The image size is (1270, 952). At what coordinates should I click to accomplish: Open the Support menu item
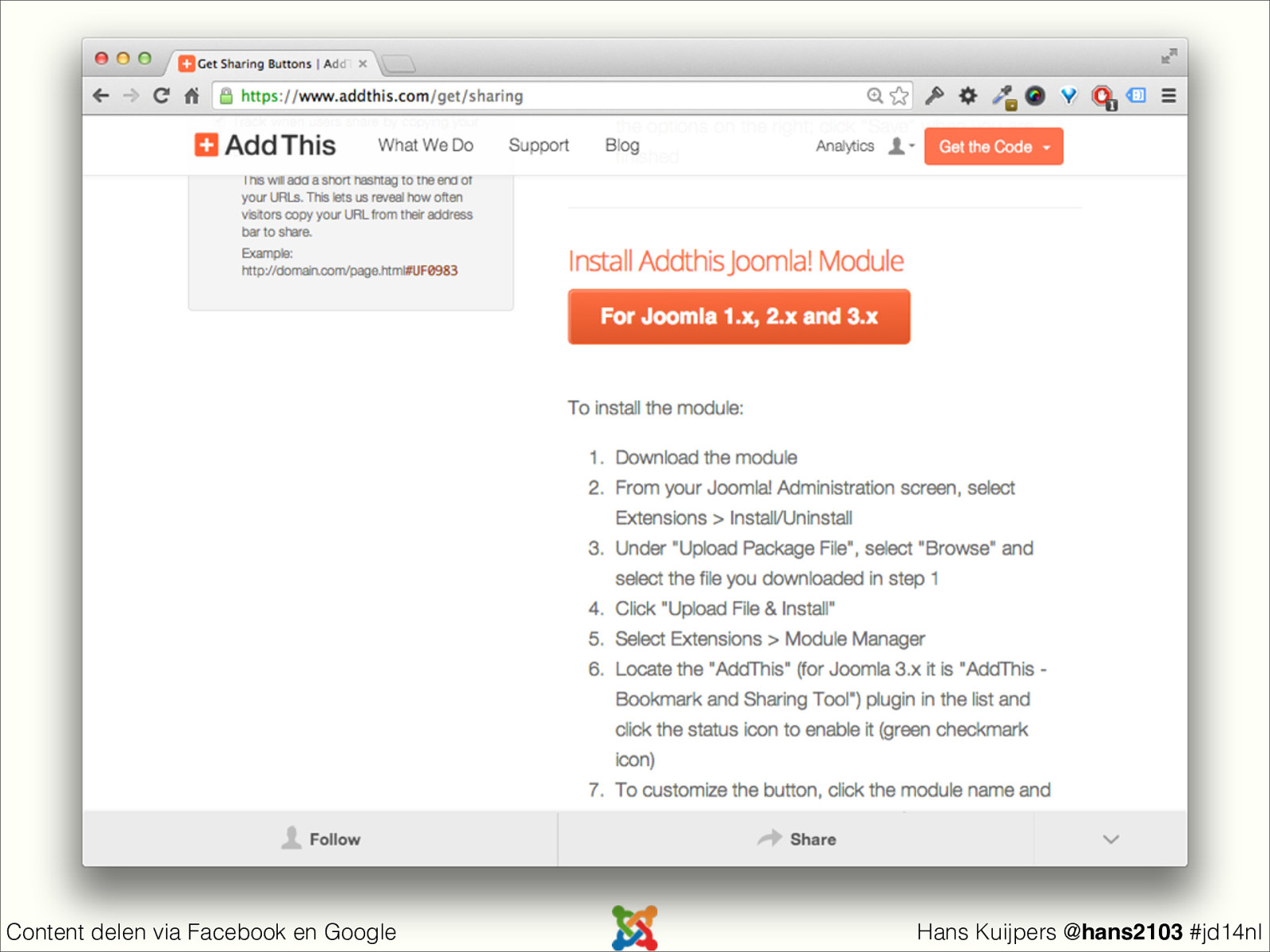tap(539, 146)
